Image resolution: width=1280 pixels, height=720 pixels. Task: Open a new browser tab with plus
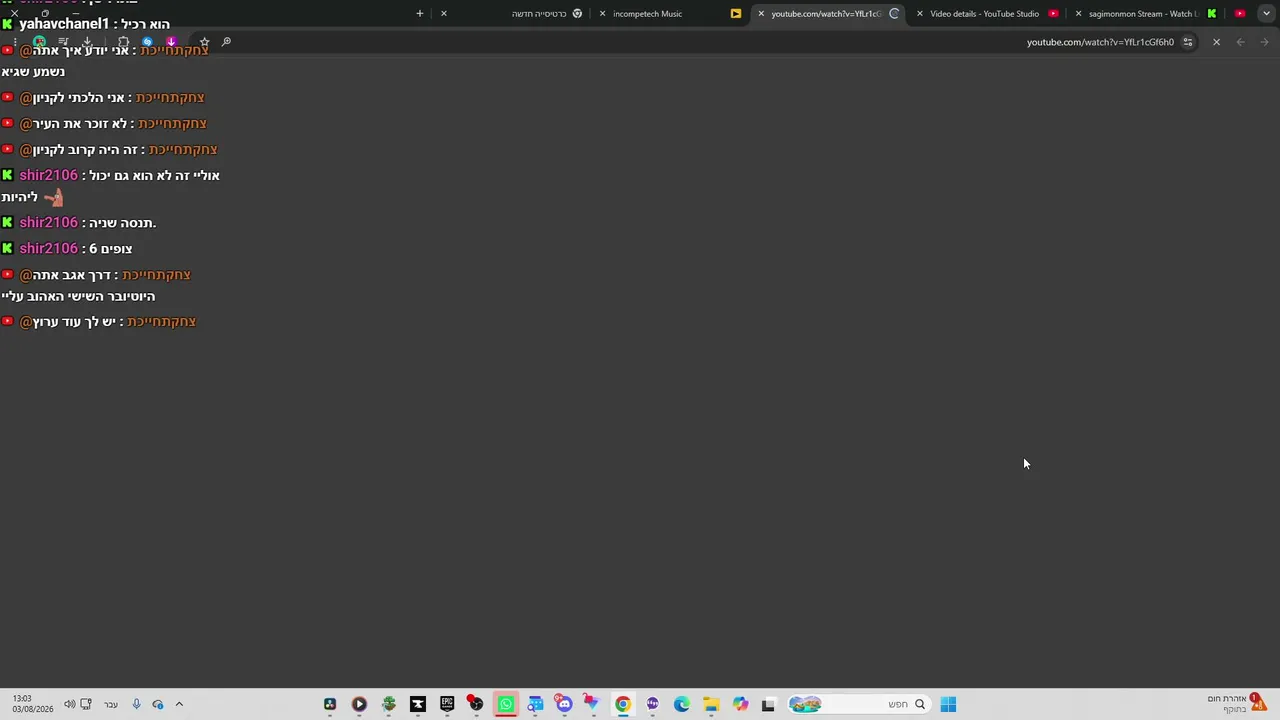420,14
